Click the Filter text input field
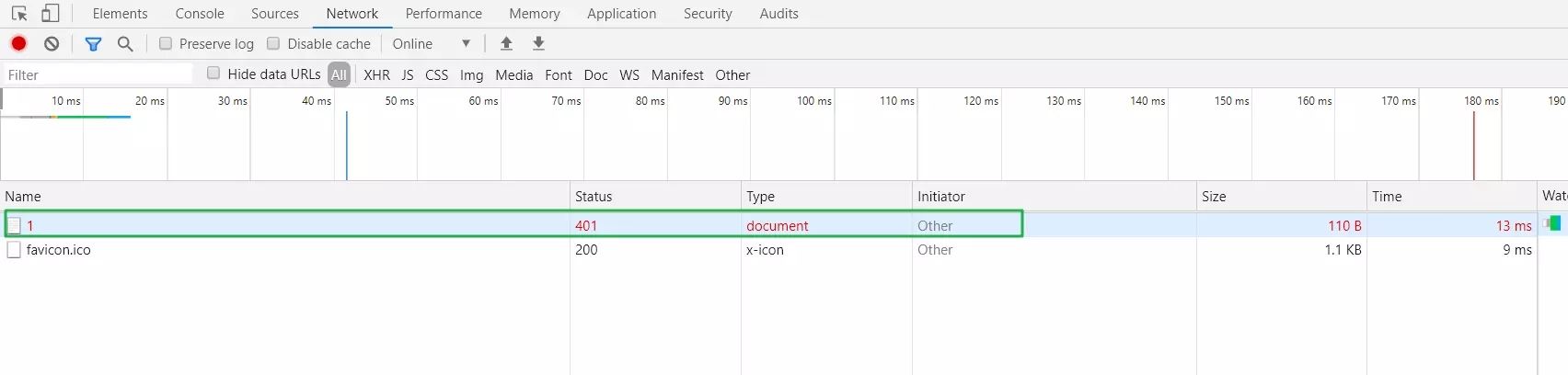 98,74
